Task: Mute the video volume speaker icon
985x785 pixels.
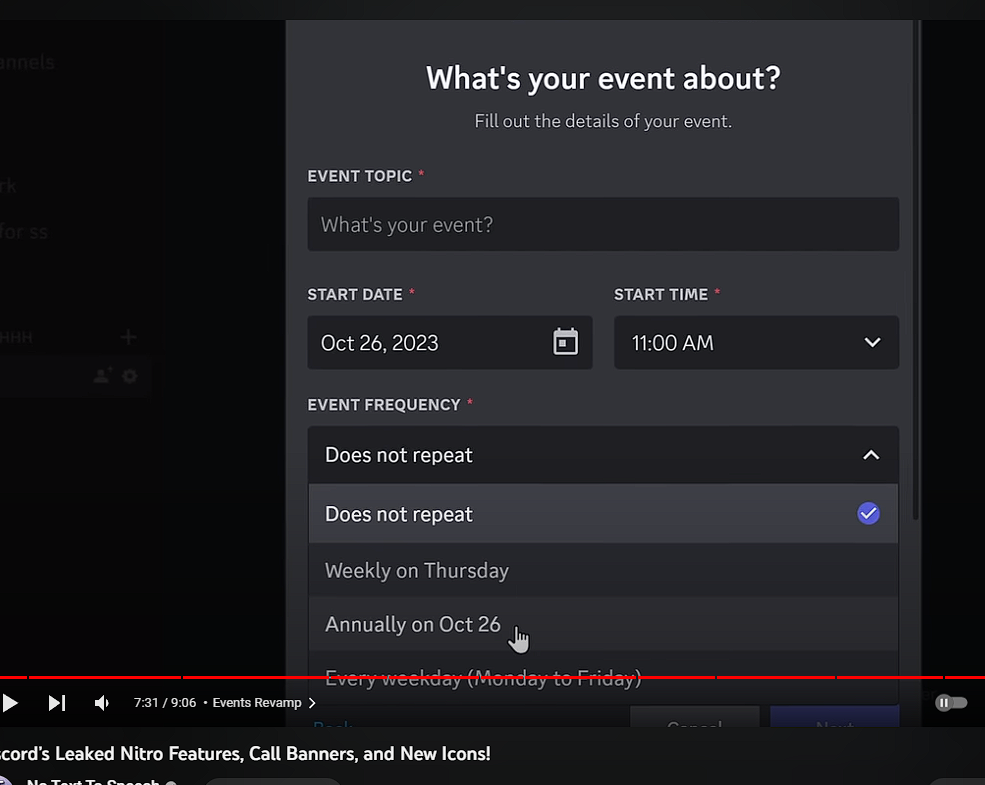Action: pyautogui.click(x=102, y=703)
